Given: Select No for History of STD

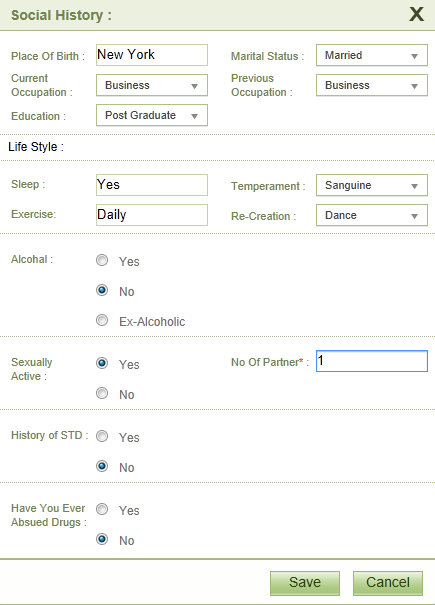Looking at the screenshot, I should 102,466.
